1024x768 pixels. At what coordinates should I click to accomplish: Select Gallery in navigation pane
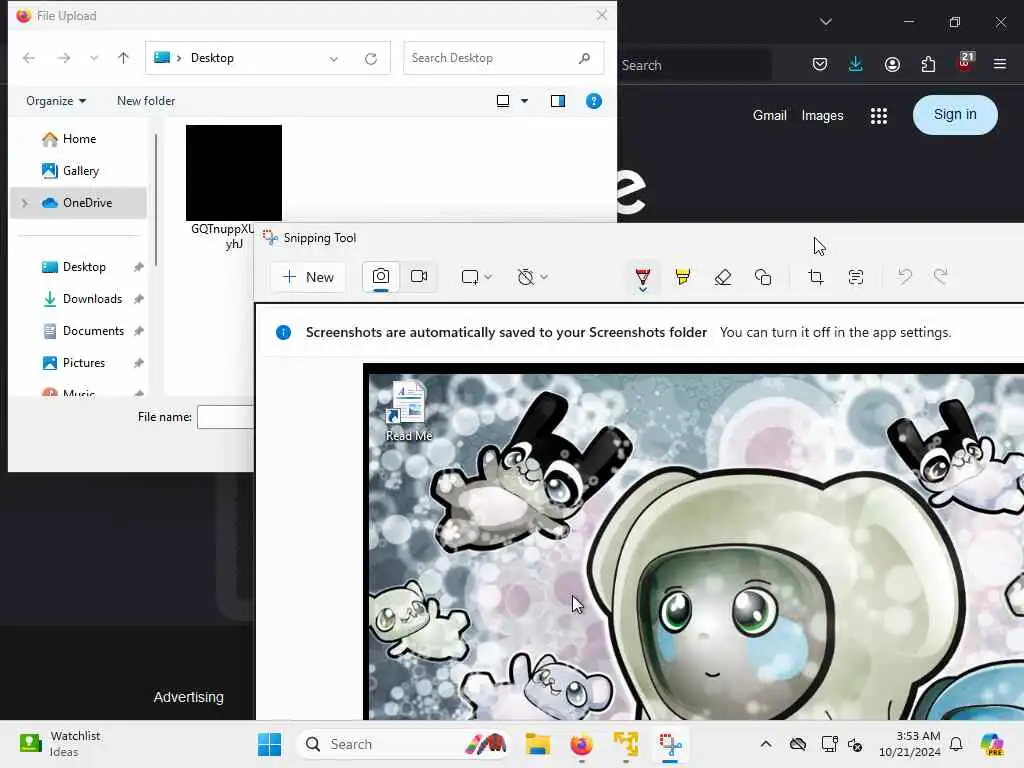(x=78, y=171)
